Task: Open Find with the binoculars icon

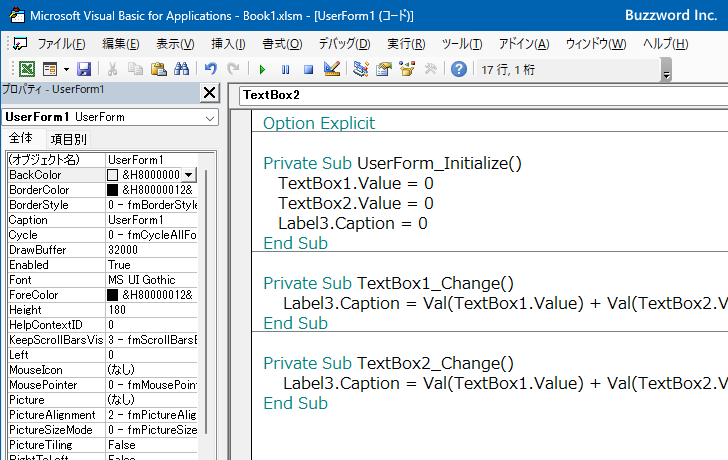Action: (182, 69)
